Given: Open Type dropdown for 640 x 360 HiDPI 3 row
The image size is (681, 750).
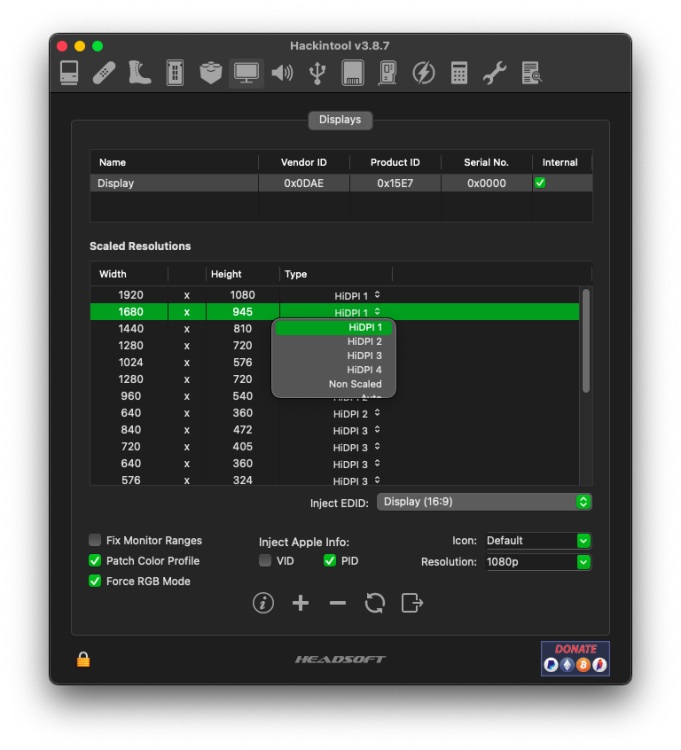Looking at the screenshot, I should [x=357, y=464].
